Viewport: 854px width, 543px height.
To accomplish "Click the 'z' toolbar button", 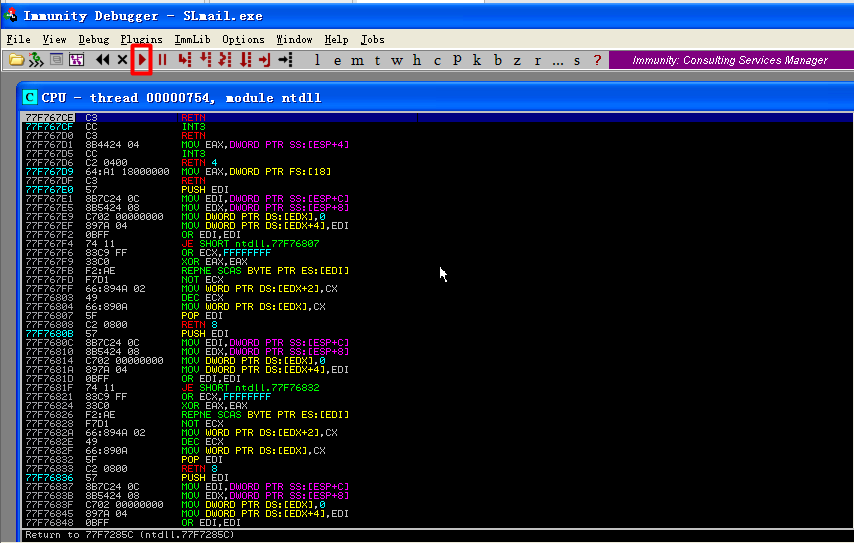I will tap(517, 60).
